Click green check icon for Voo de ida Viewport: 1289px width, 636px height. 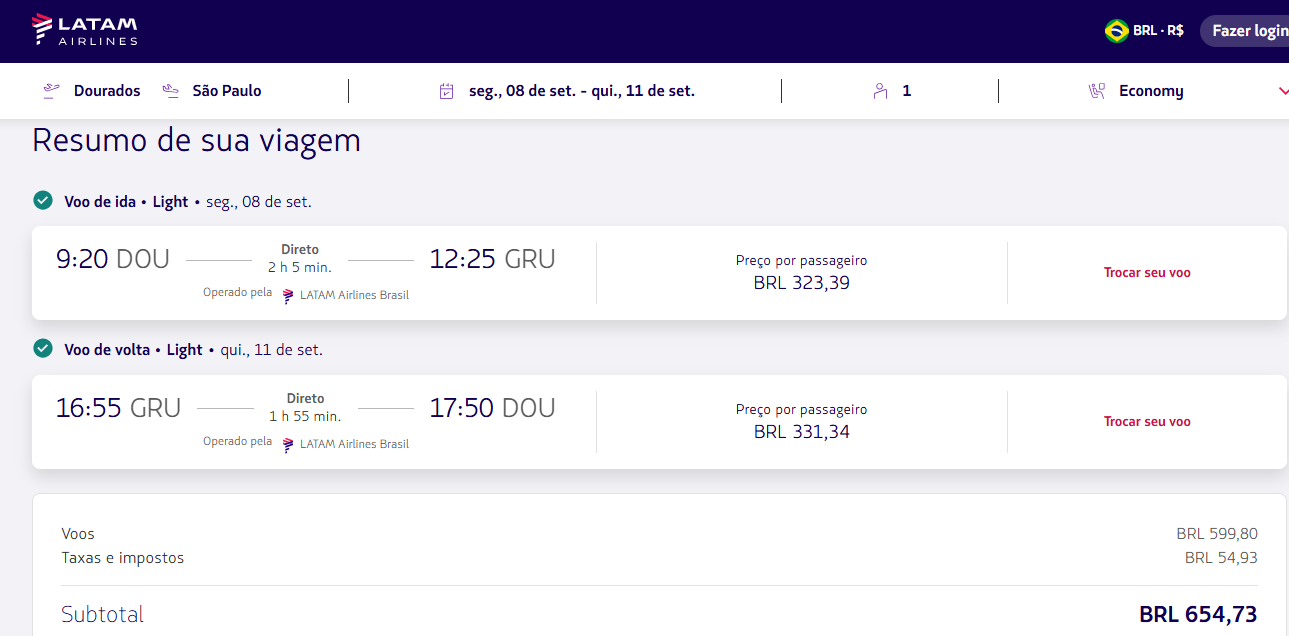43,200
